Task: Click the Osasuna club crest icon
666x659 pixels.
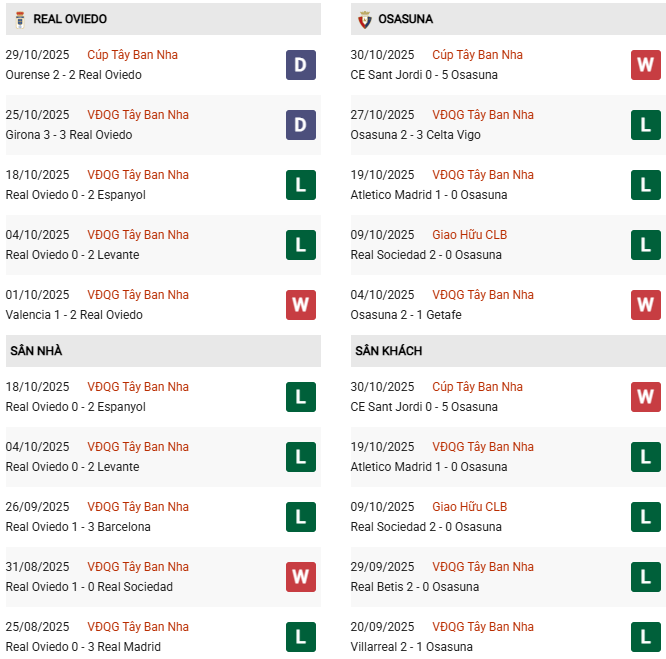Action: pyautogui.click(x=363, y=19)
